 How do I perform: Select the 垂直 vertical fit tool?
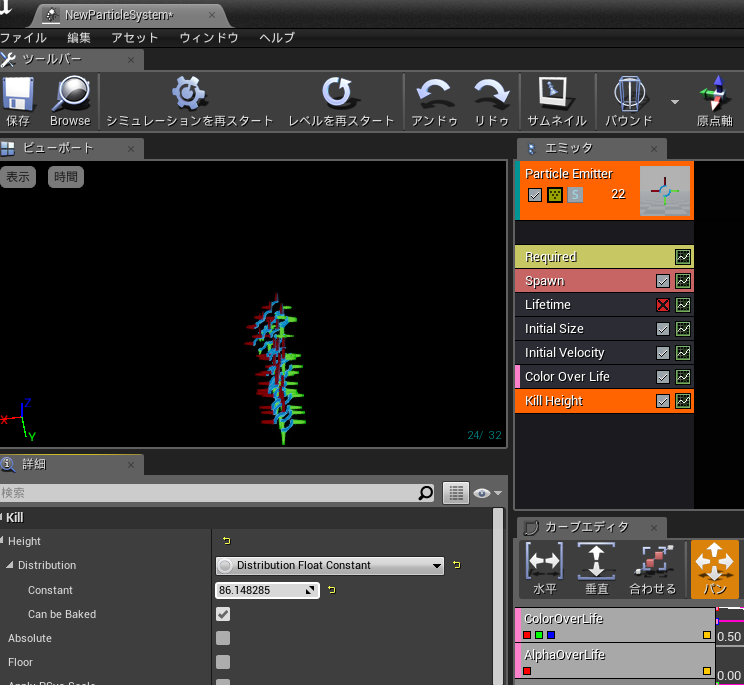coord(596,569)
